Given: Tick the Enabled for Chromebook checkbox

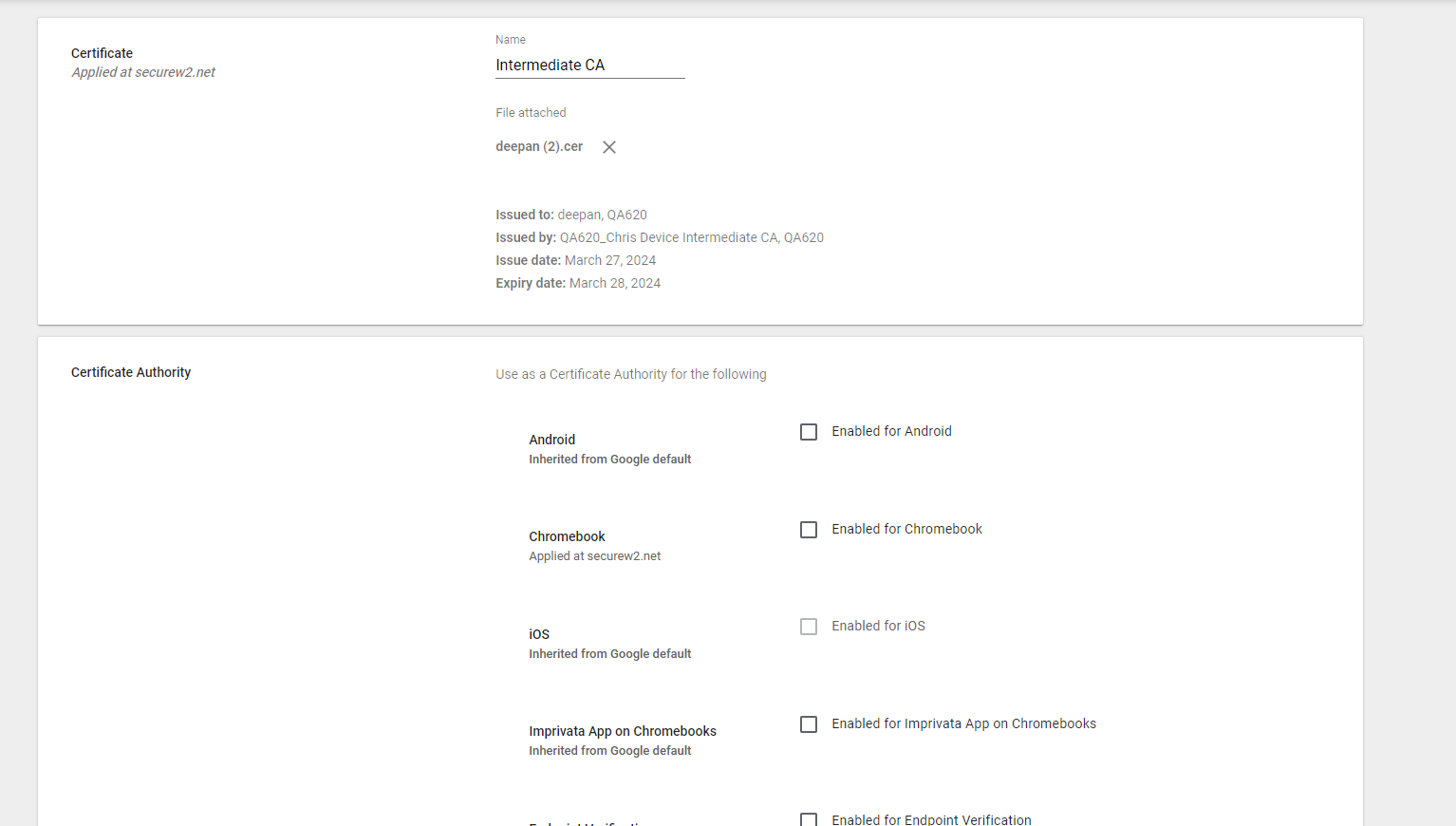Looking at the screenshot, I should [809, 530].
